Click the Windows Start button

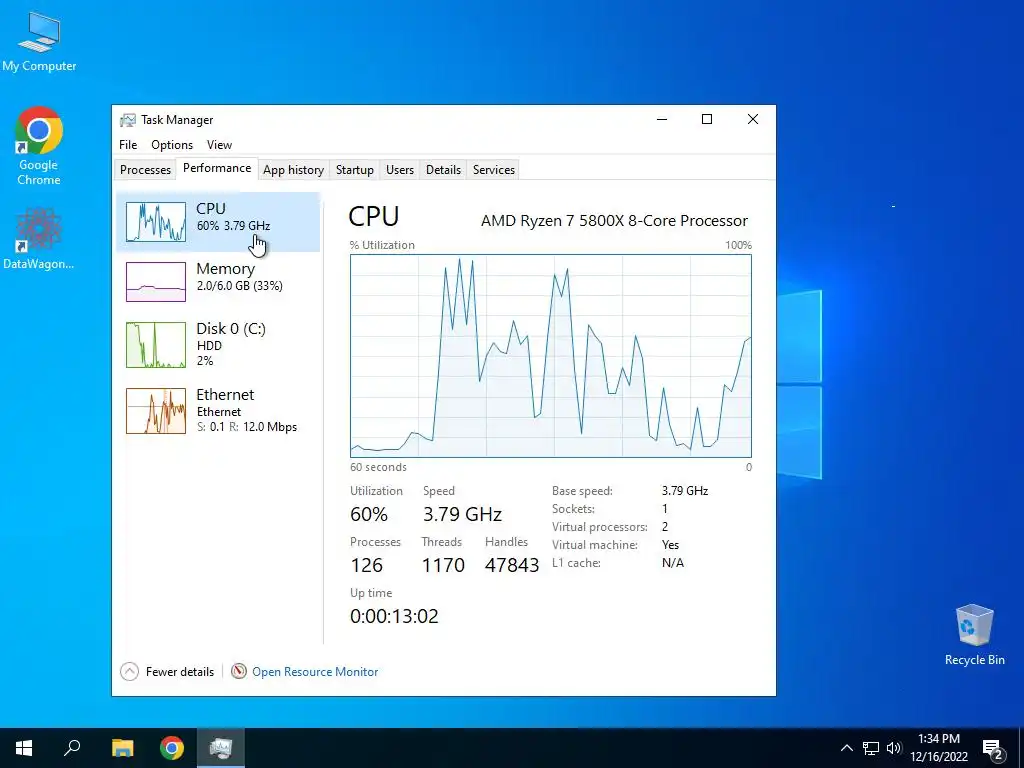pyautogui.click(x=24, y=748)
